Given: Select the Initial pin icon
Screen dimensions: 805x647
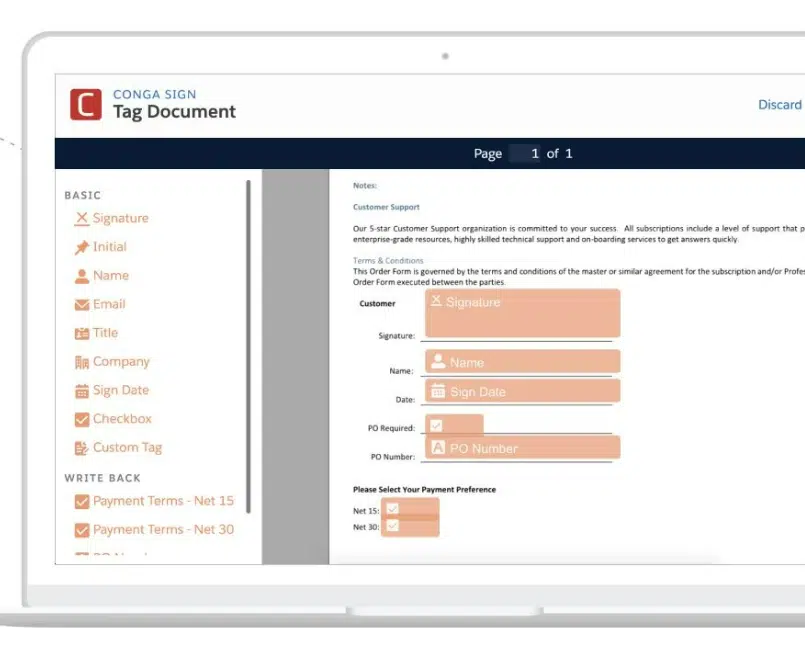Looking at the screenshot, I should pyautogui.click(x=81, y=248).
